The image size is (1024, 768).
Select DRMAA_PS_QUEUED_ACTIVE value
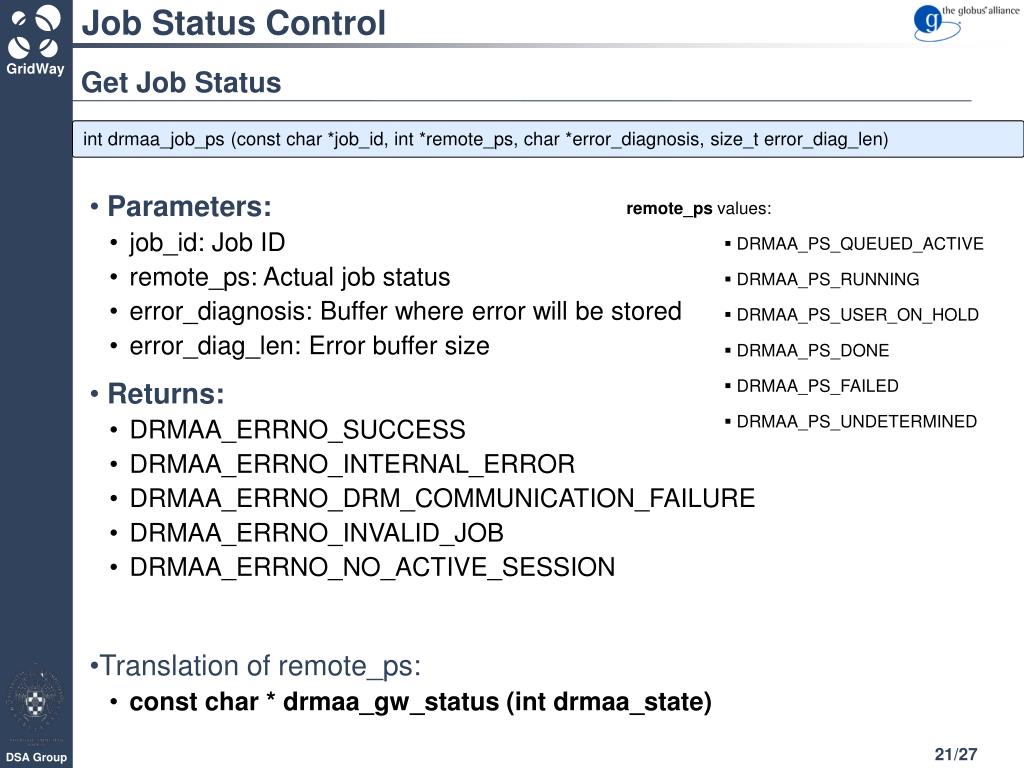click(859, 244)
